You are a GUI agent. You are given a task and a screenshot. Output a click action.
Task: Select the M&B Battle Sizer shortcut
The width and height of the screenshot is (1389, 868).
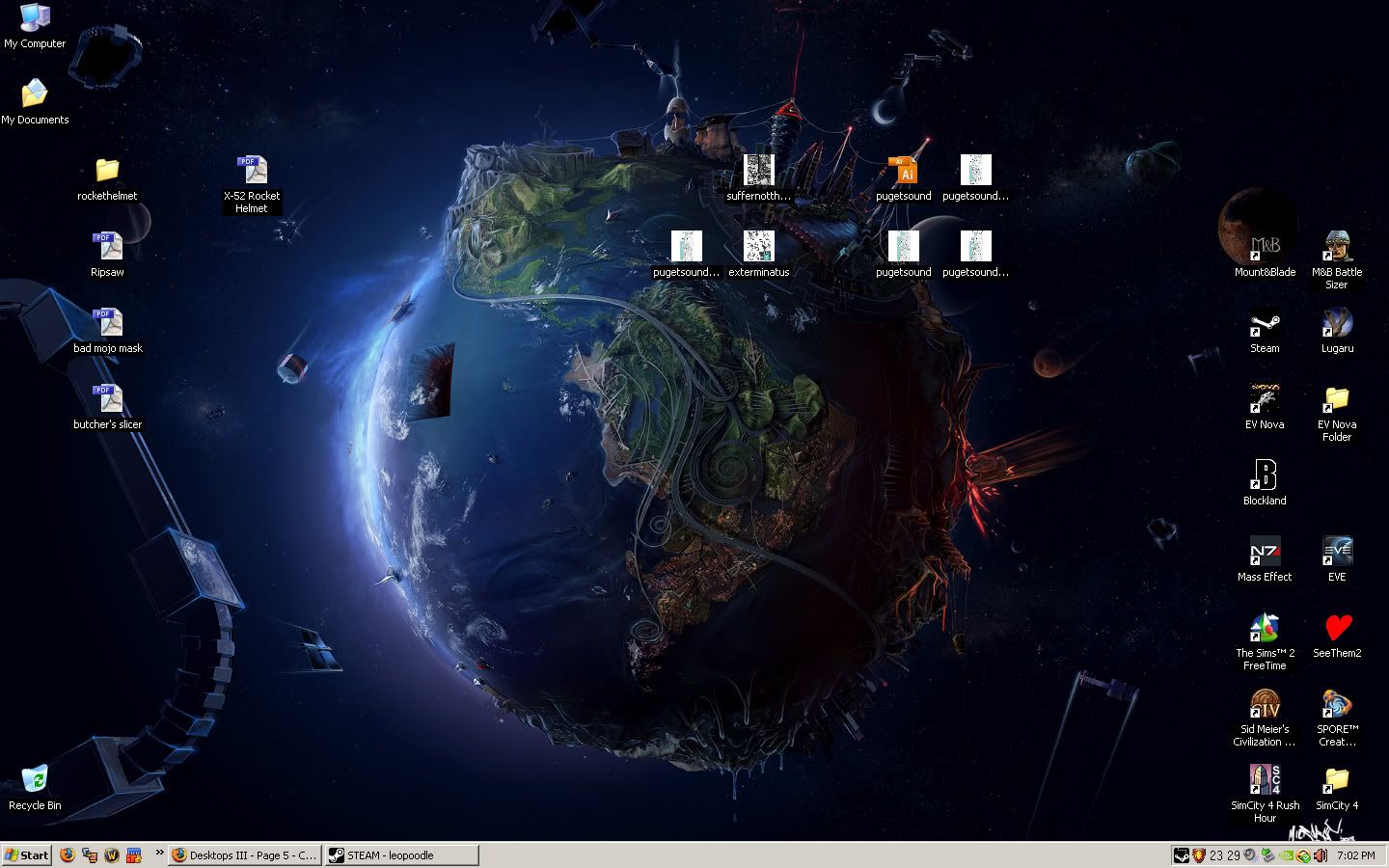tap(1337, 260)
